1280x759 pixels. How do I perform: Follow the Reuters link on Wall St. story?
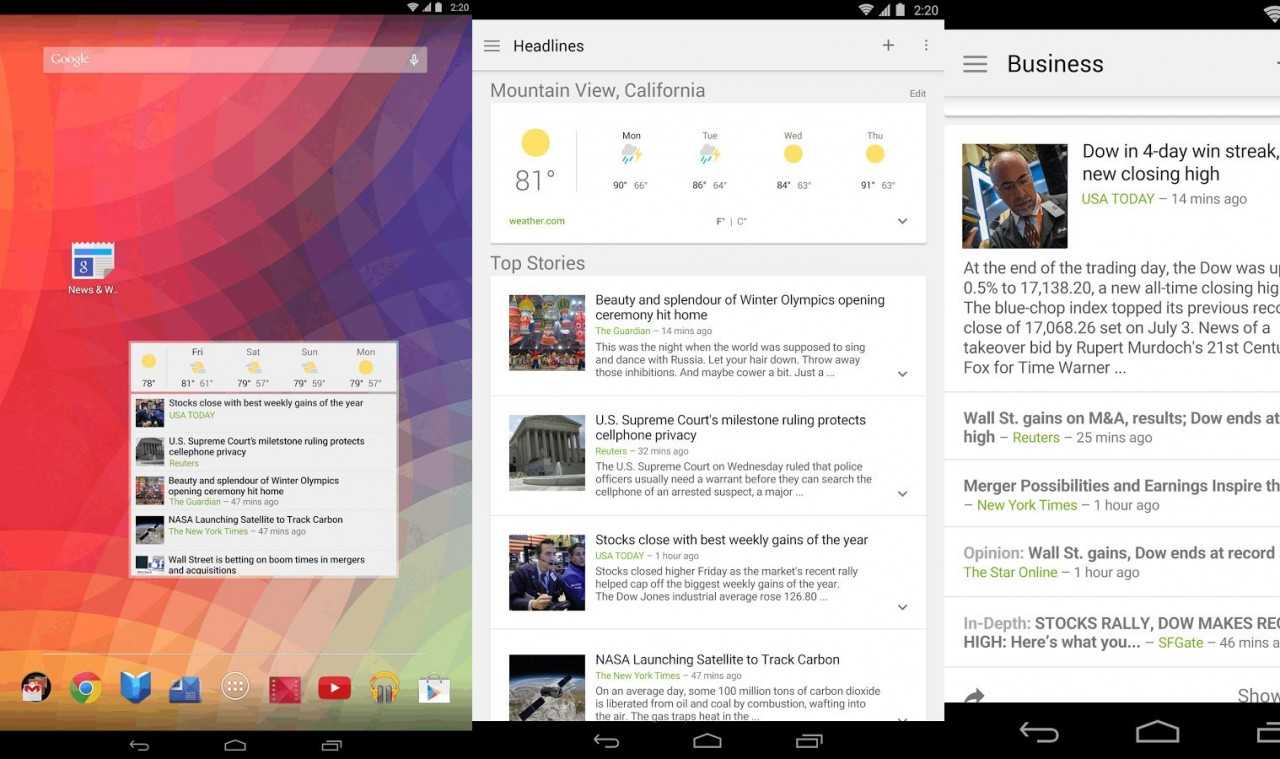(x=1035, y=437)
